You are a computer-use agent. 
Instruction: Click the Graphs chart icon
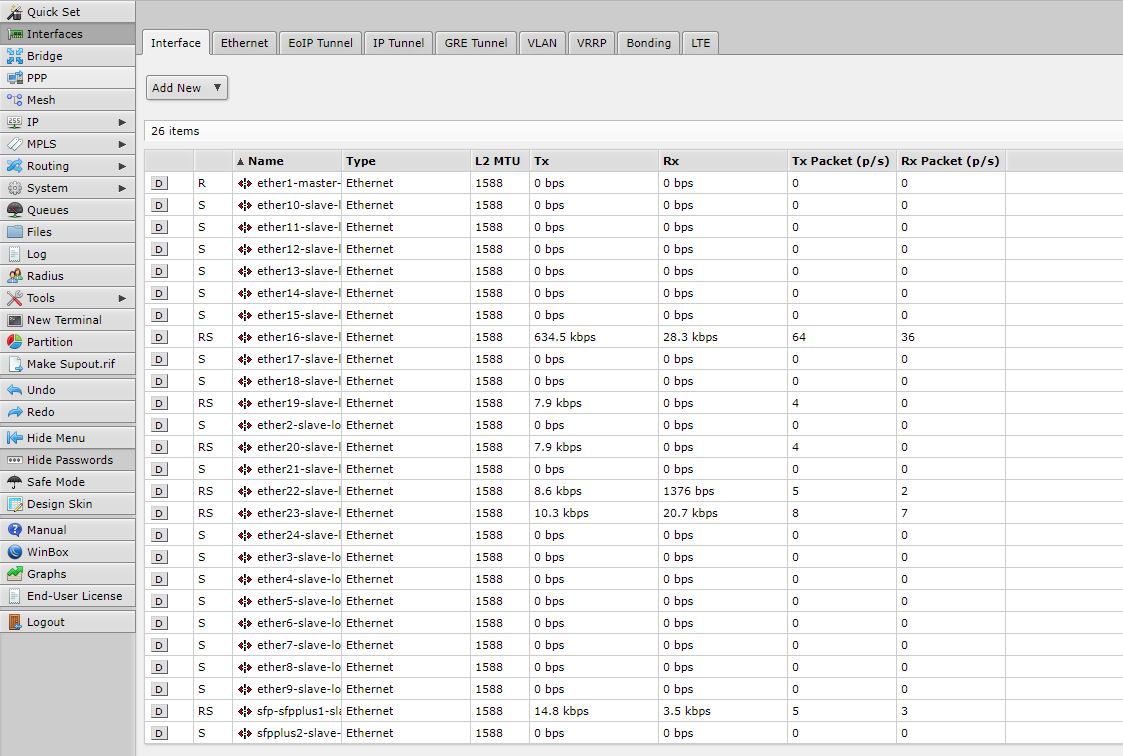[14, 574]
